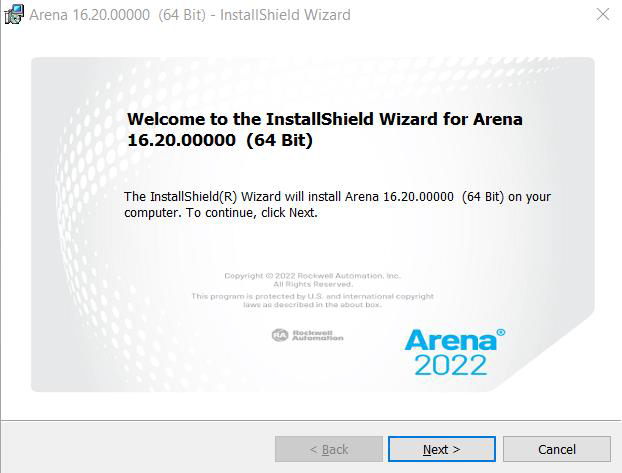
Task: Click the Rockwell Automation logo
Action: tap(307, 335)
